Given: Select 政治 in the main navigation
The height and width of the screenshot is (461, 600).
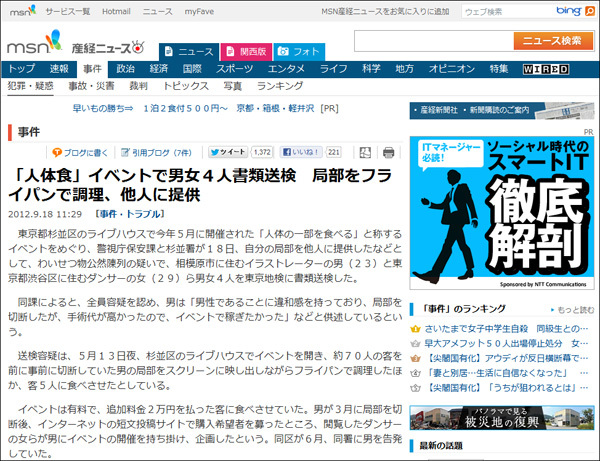Looking at the screenshot, I should [x=125, y=69].
